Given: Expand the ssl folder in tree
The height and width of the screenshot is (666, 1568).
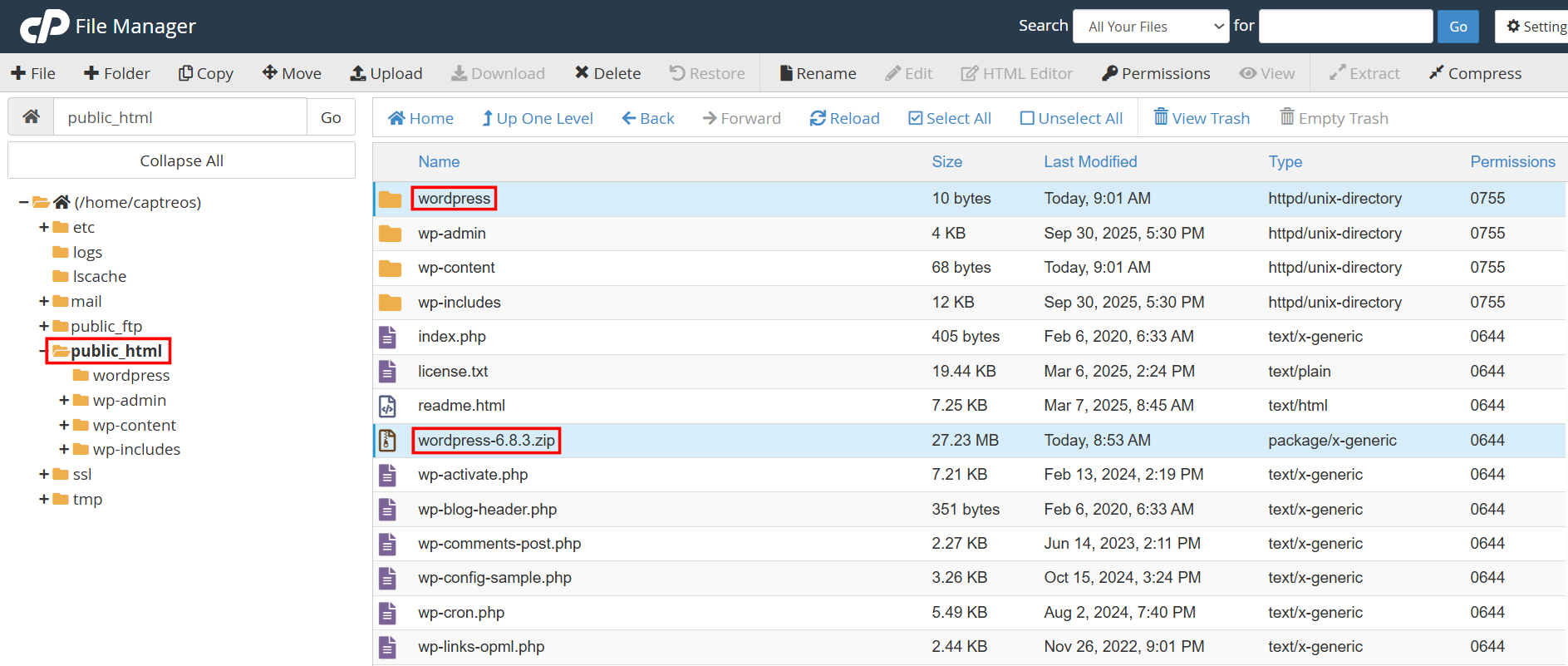Looking at the screenshot, I should (x=44, y=474).
